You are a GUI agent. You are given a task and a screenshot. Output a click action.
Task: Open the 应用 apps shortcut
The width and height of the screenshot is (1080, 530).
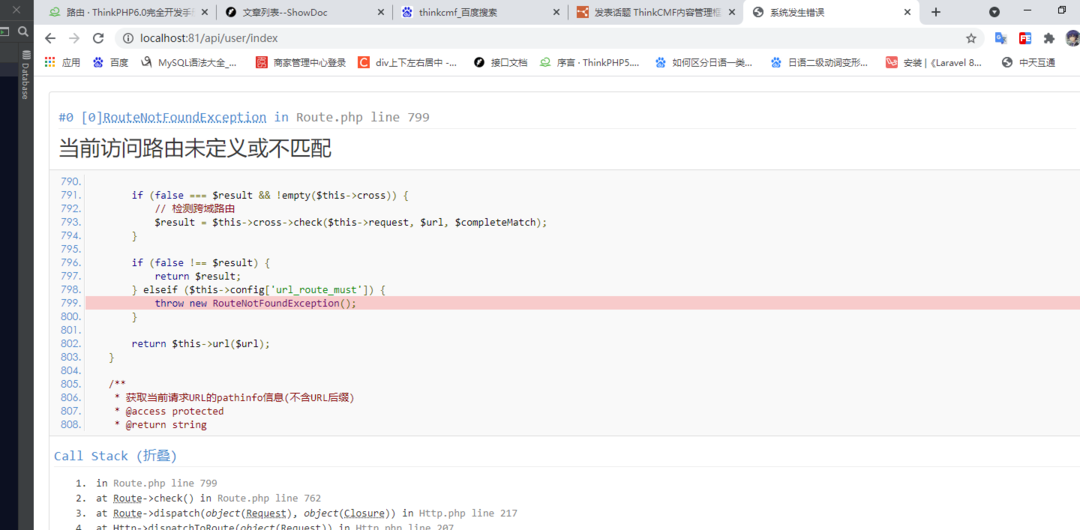[63, 63]
